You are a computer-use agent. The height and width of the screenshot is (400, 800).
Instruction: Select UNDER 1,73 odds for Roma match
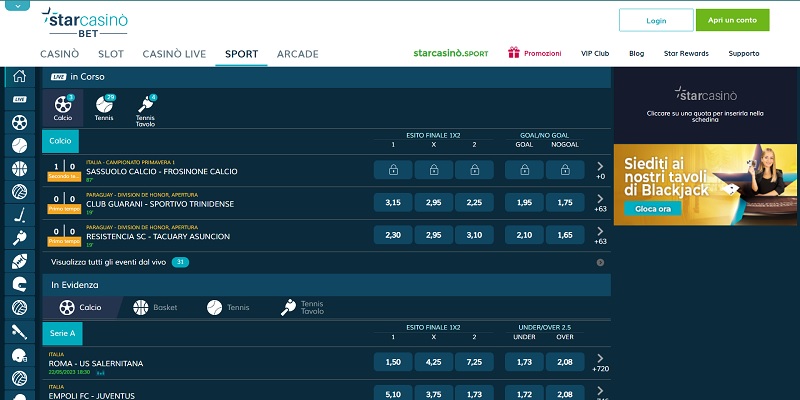[x=524, y=361]
